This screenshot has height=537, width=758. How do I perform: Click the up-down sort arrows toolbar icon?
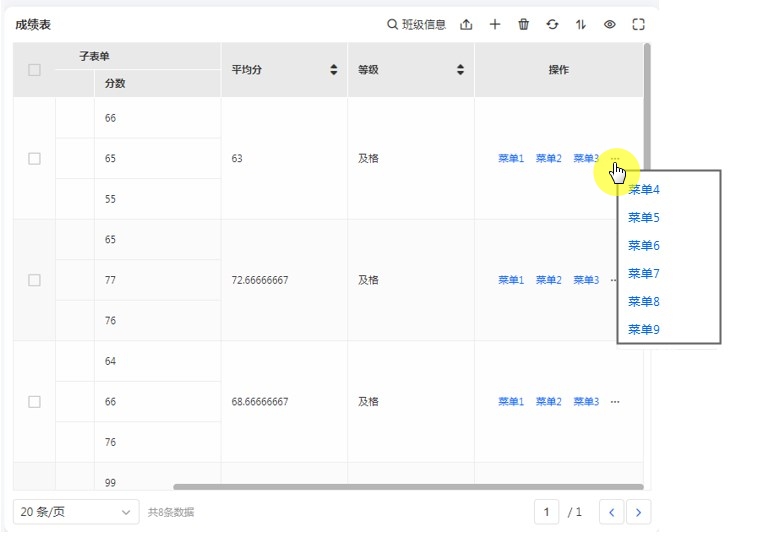(581, 25)
